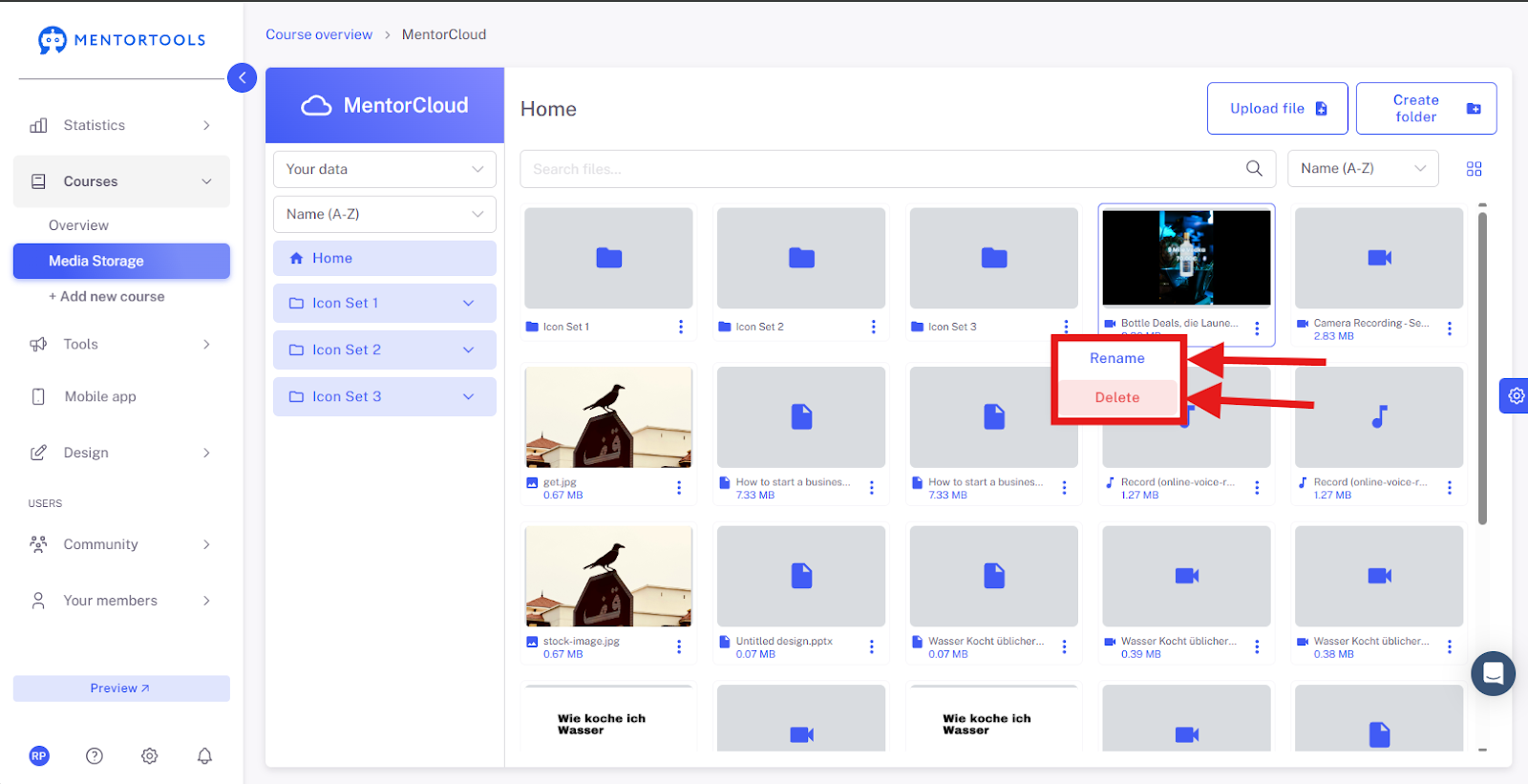Click Course overview breadcrumb link
The image size is (1528, 784).
[x=319, y=34]
